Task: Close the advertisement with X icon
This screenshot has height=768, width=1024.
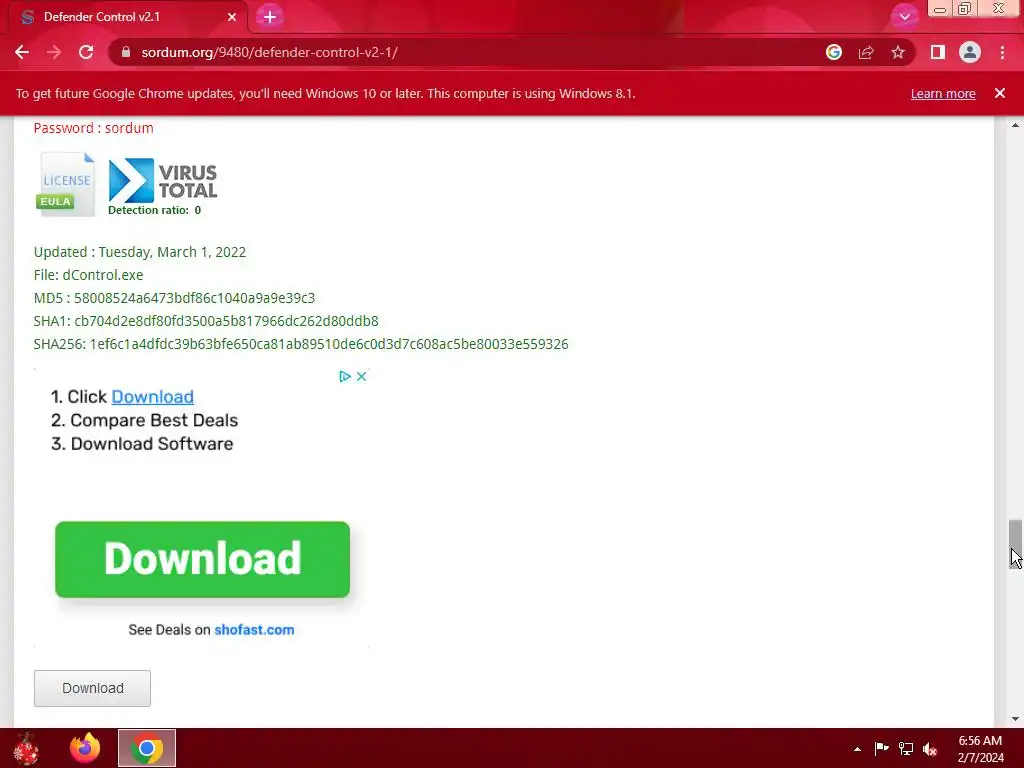Action: (361, 376)
